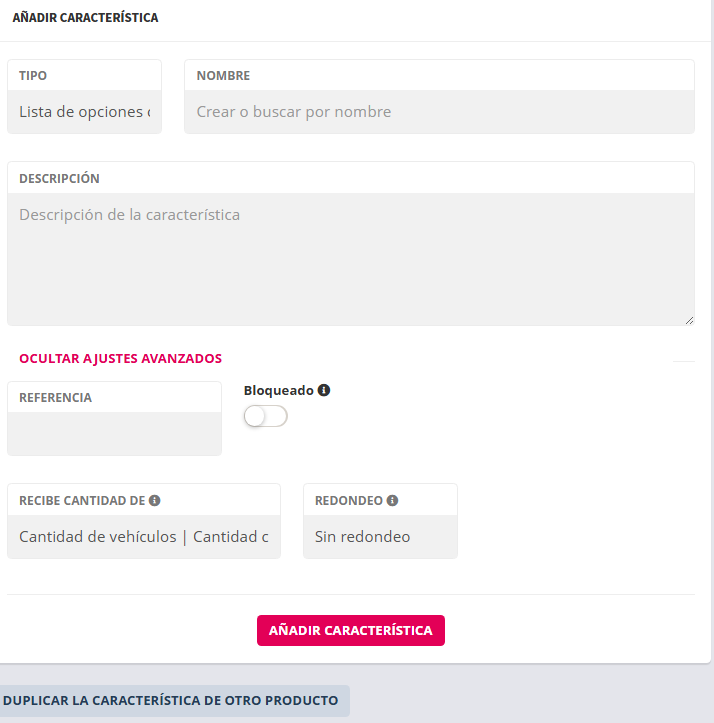714x723 pixels.
Task: Grab the description textarea resize handle
Action: [689, 320]
